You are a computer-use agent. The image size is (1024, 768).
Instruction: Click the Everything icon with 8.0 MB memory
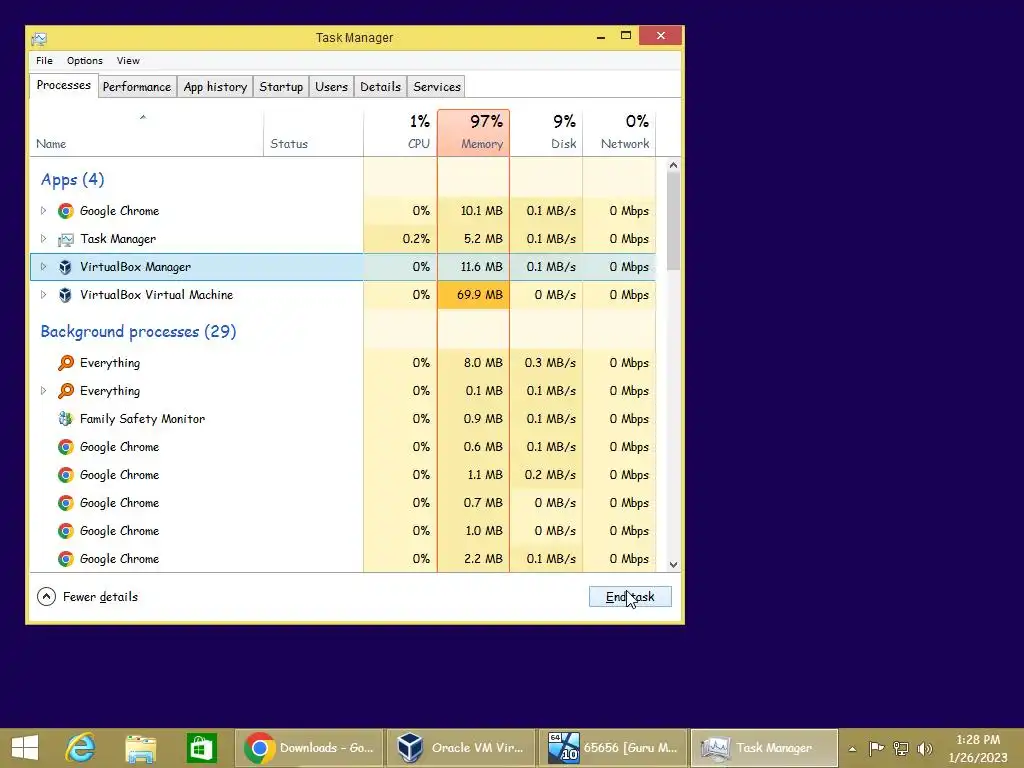(x=65, y=362)
